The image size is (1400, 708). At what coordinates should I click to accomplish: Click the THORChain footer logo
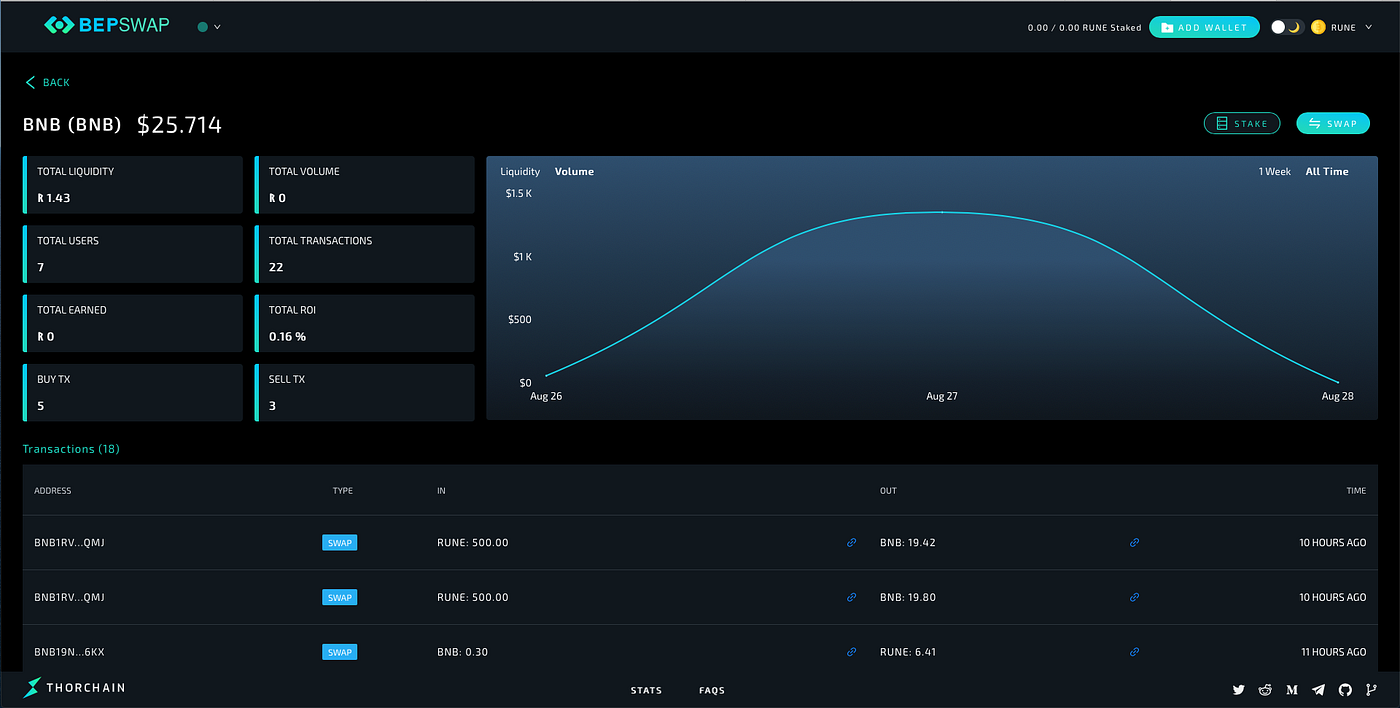point(75,687)
